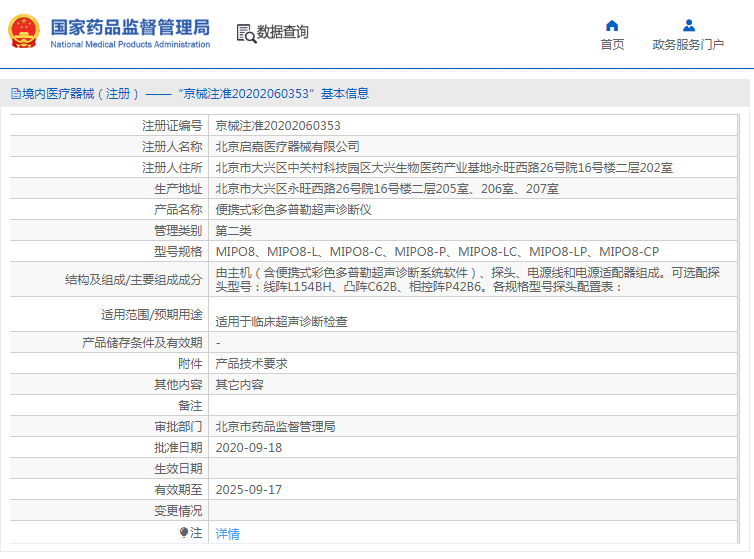The width and height of the screenshot is (754, 559).
Task: Click the national emblem logo
Action: [24, 32]
